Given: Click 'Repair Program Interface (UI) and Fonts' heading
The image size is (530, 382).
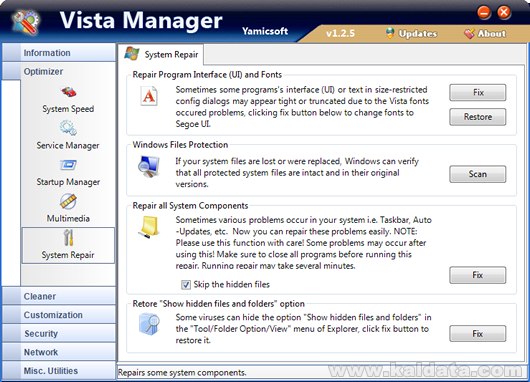Looking at the screenshot, I should click(x=207, y=74).
